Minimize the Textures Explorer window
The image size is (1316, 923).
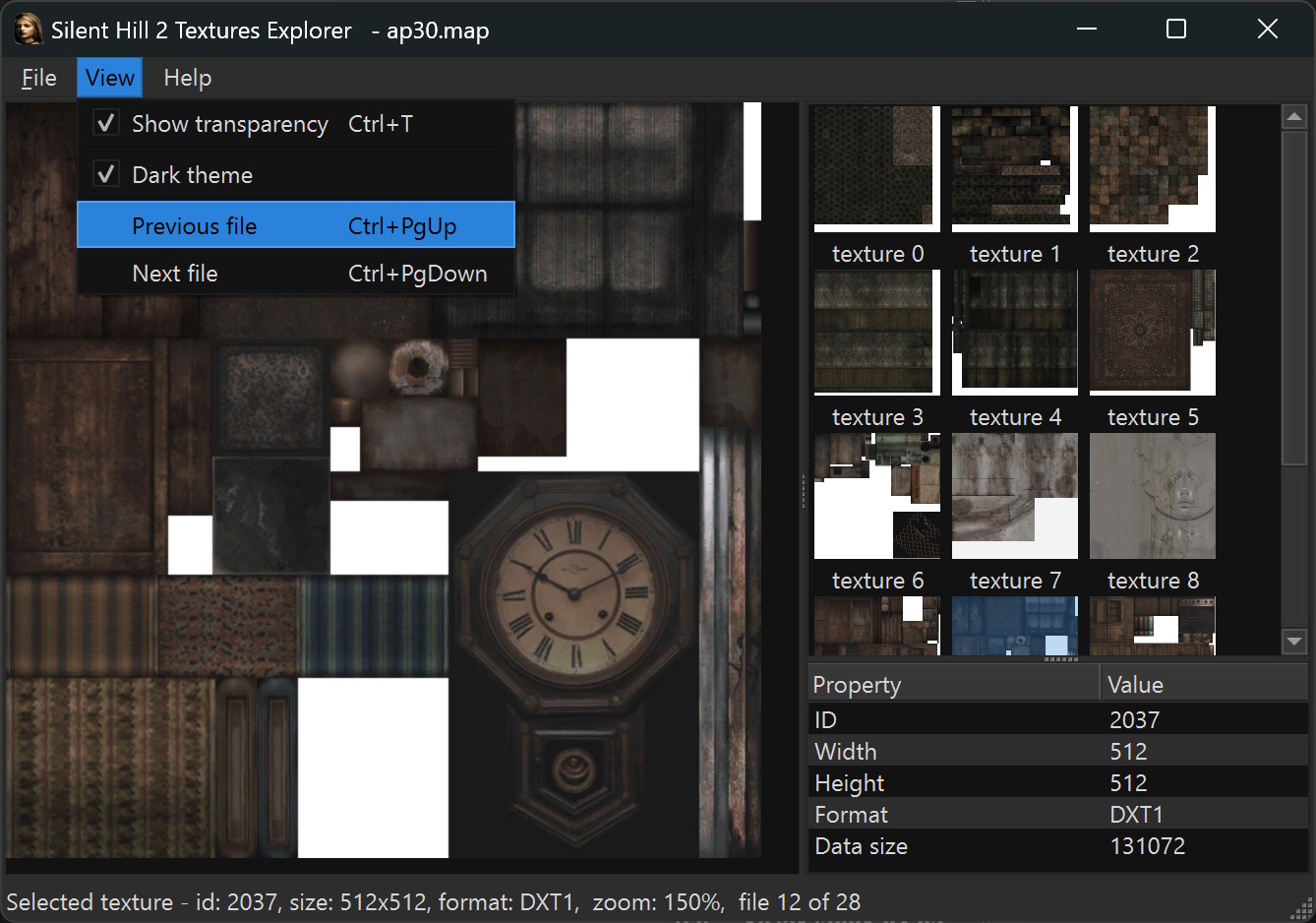[x=1086, y=30]
